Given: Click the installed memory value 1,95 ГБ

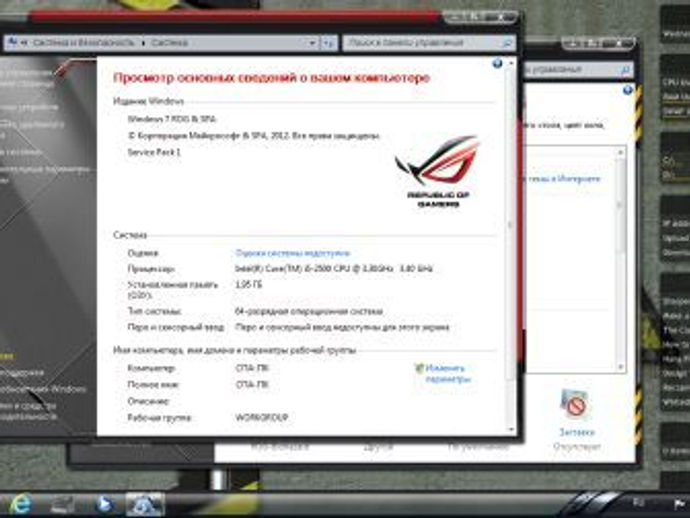Looking at the screenshot, I should 249,285.
